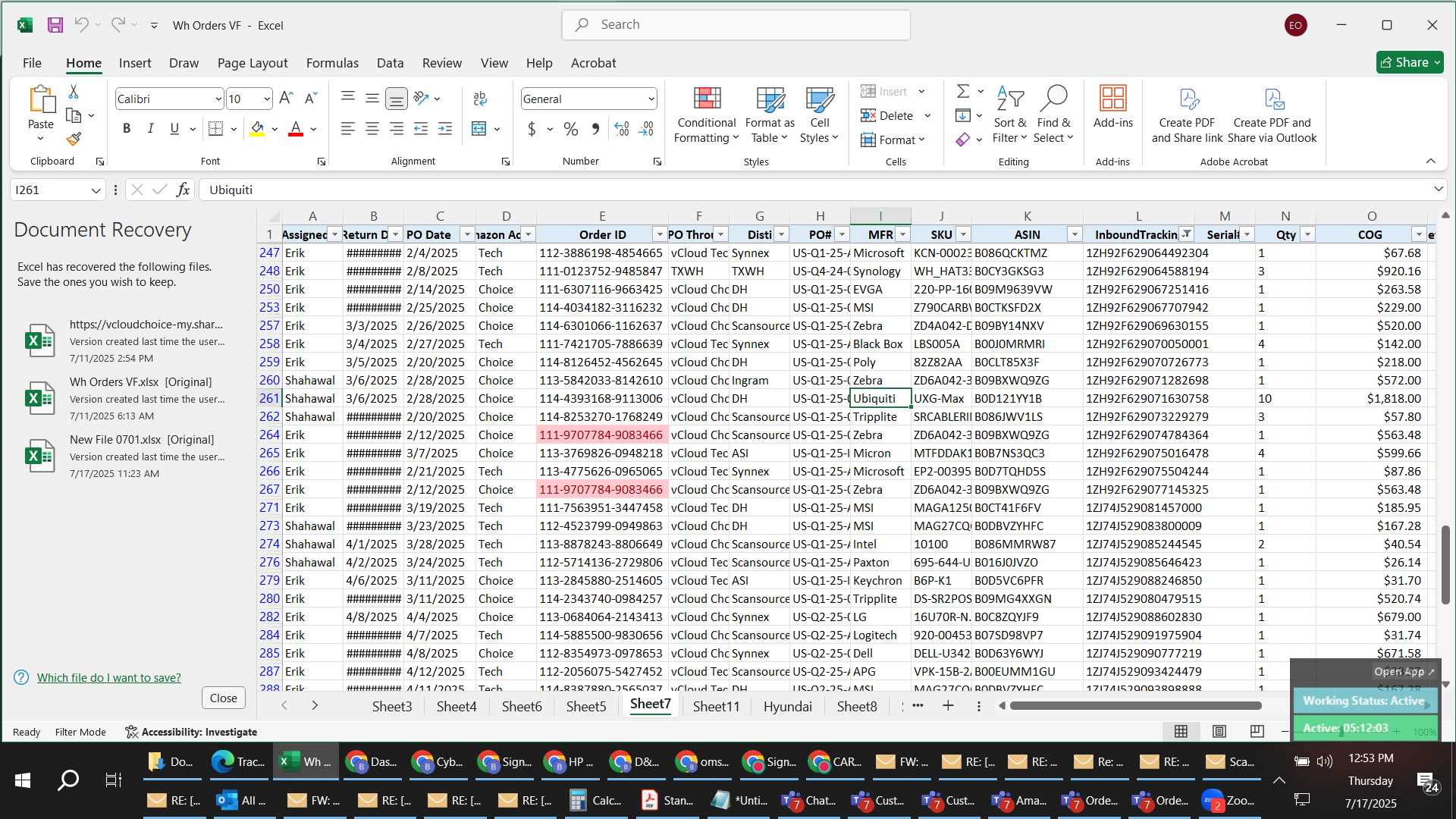Click Increase Indent icon
The width and height of the screenshot is (1456, 819).
445,129
